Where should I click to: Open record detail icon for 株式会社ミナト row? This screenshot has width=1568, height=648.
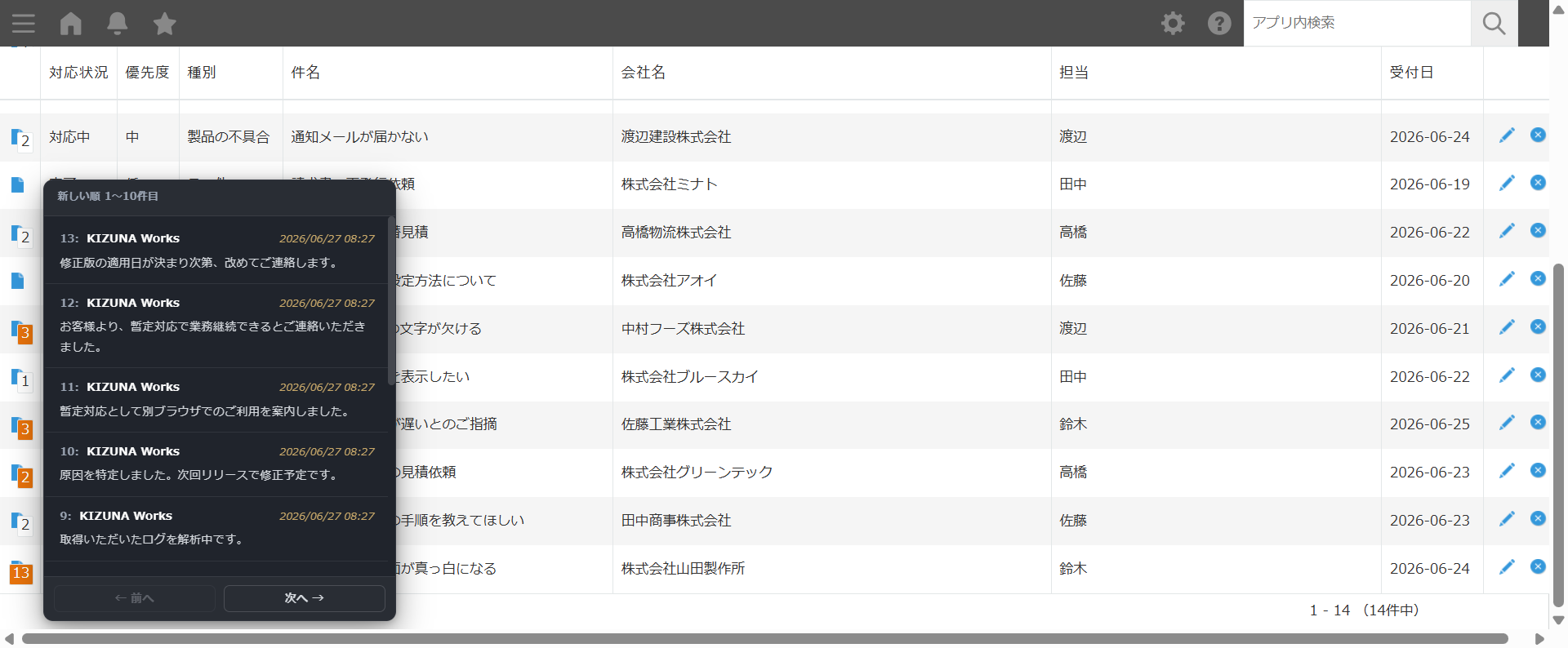pyautogui.click(x=17, y=184)
